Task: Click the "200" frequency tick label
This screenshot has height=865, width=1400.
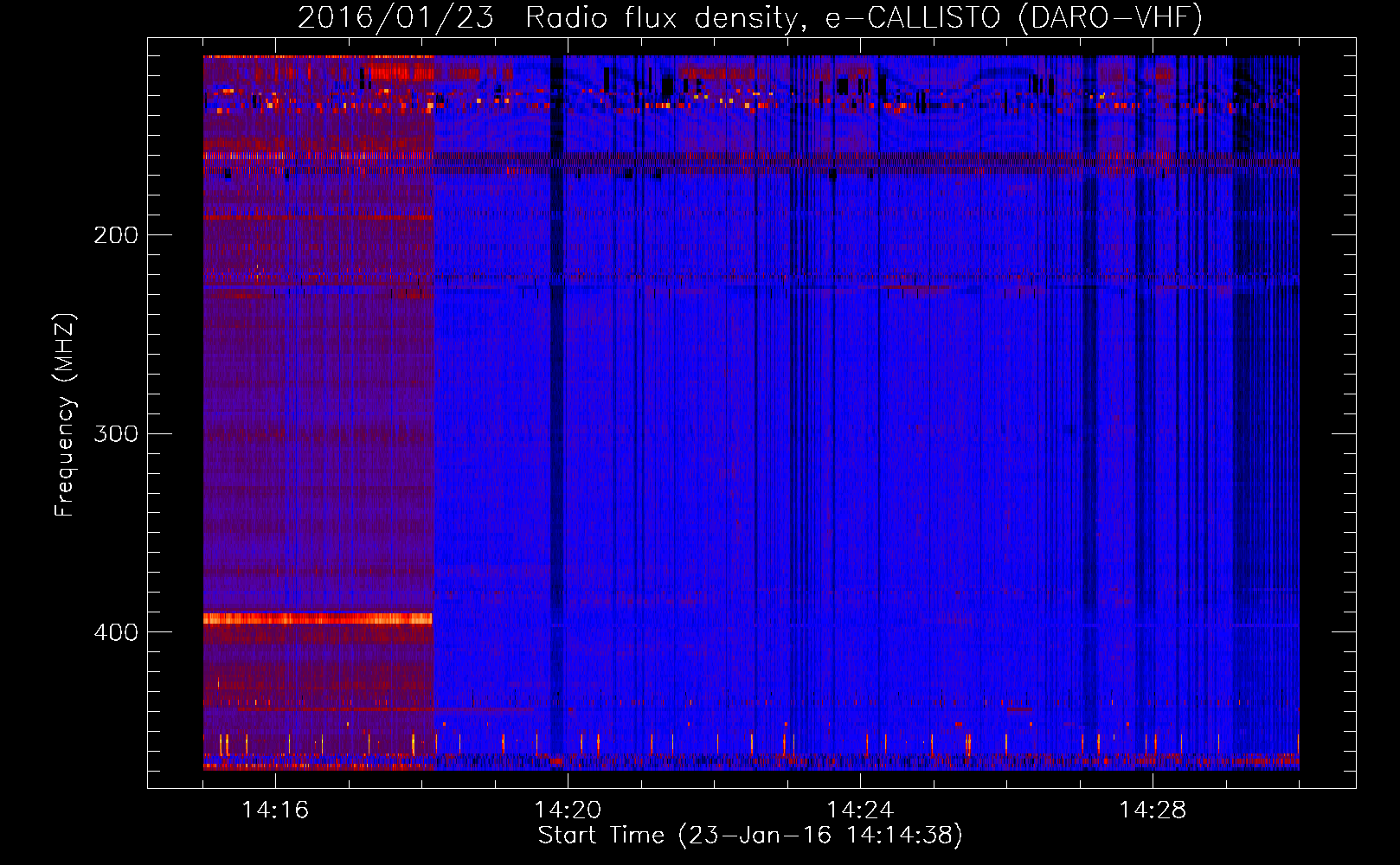Action: 116,235
